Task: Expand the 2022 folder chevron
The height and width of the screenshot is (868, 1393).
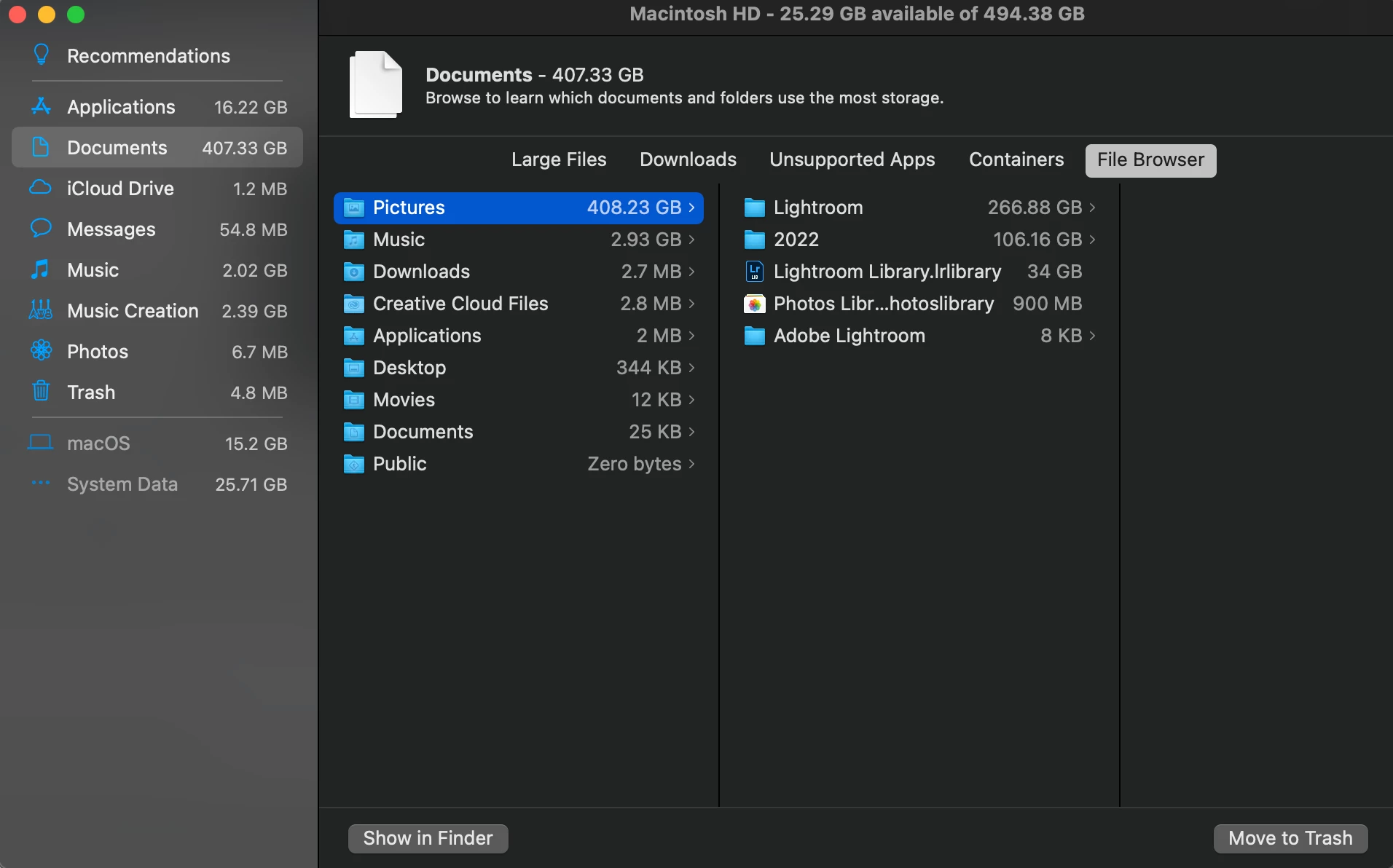Action: 1092,240
